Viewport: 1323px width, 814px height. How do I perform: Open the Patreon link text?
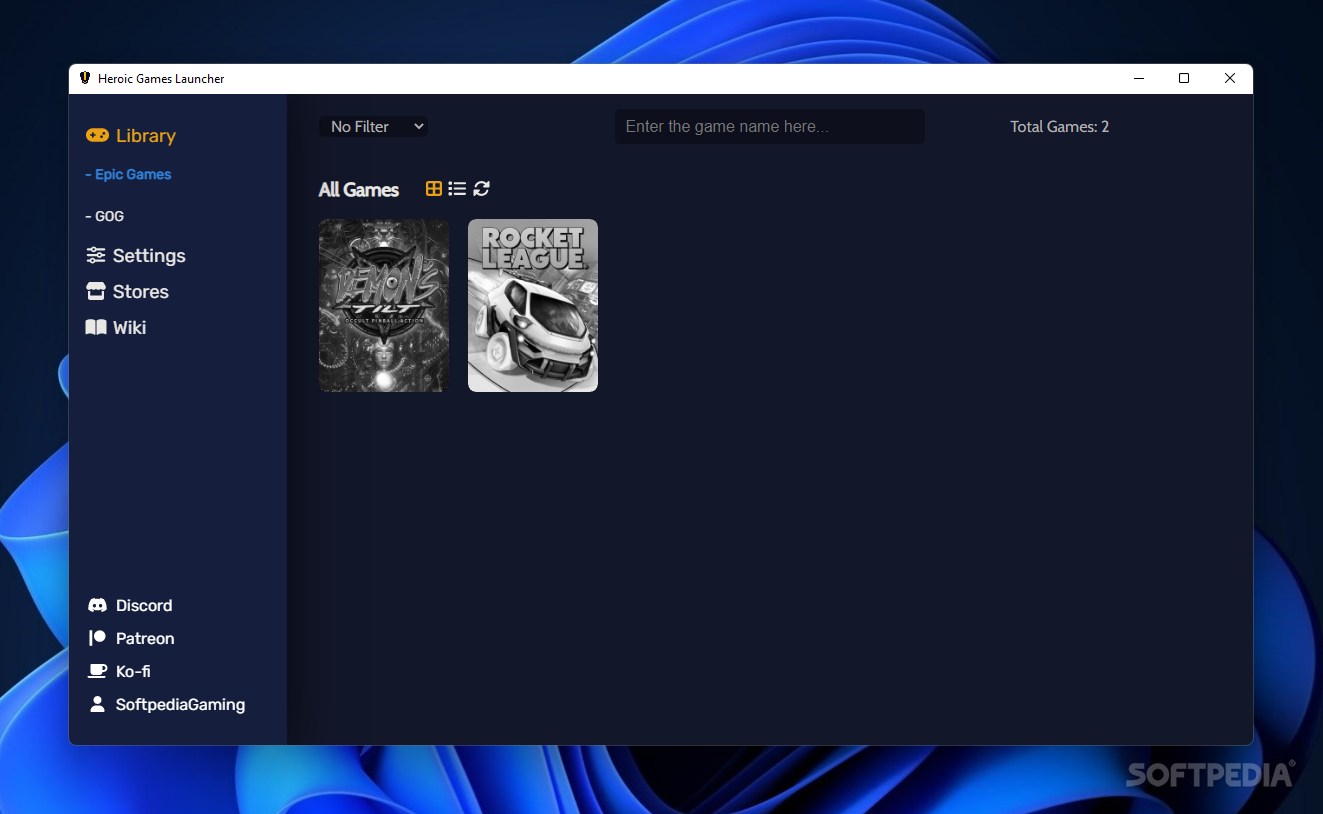[x=145, y=638]
